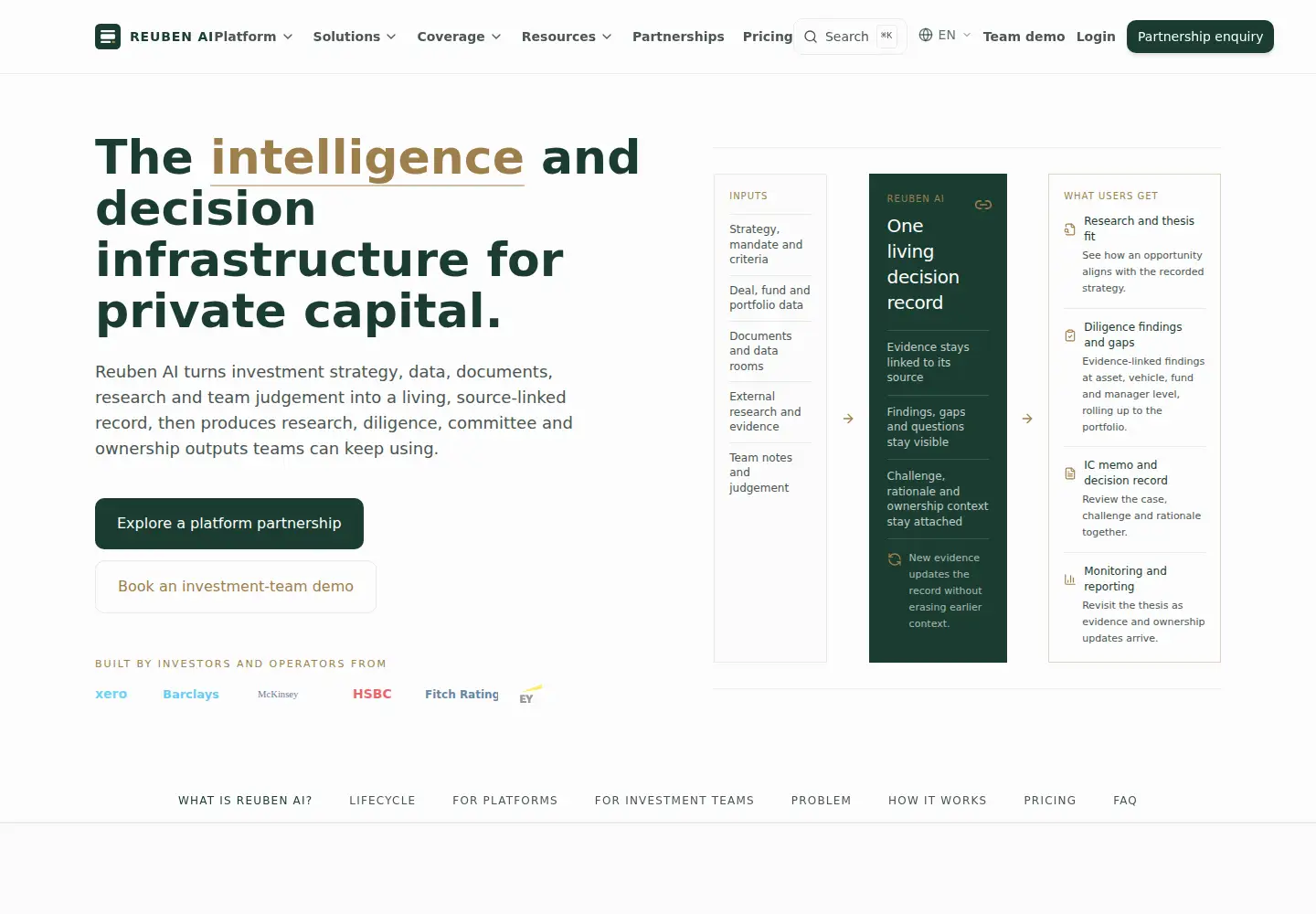Open the Resources dropdown

pos(567,37)
